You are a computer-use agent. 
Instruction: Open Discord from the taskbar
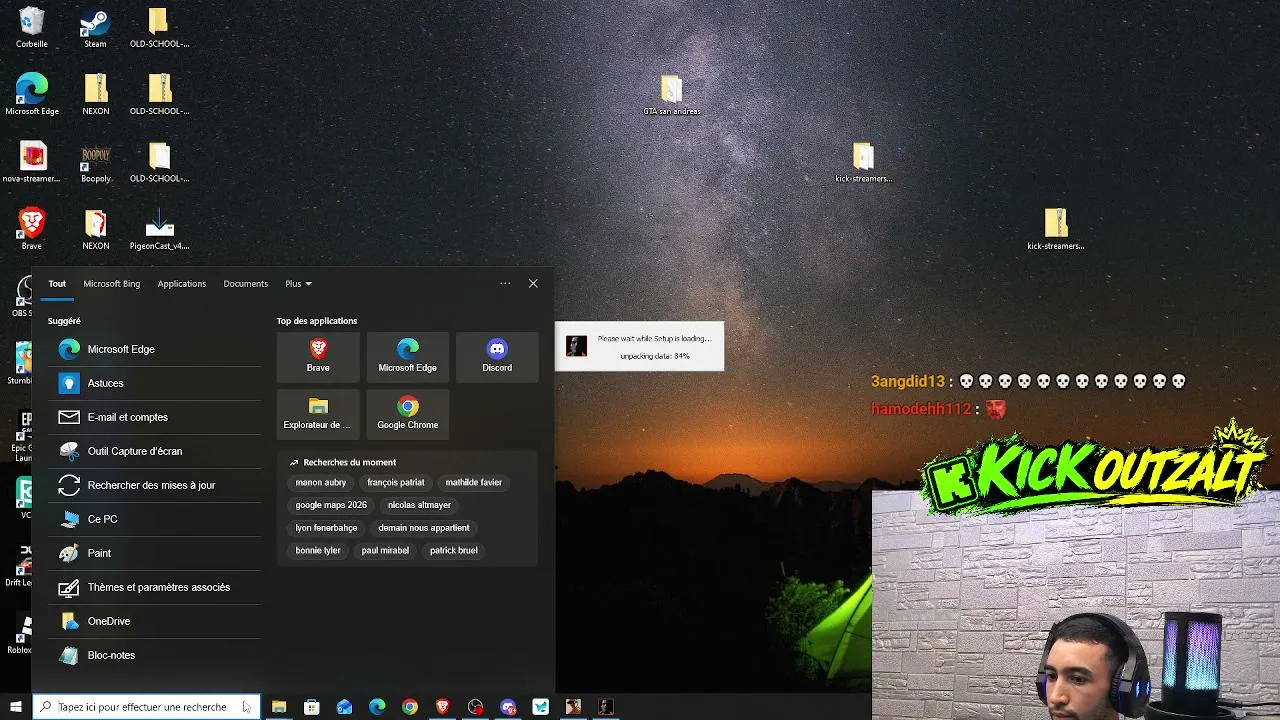coord(508,707)
